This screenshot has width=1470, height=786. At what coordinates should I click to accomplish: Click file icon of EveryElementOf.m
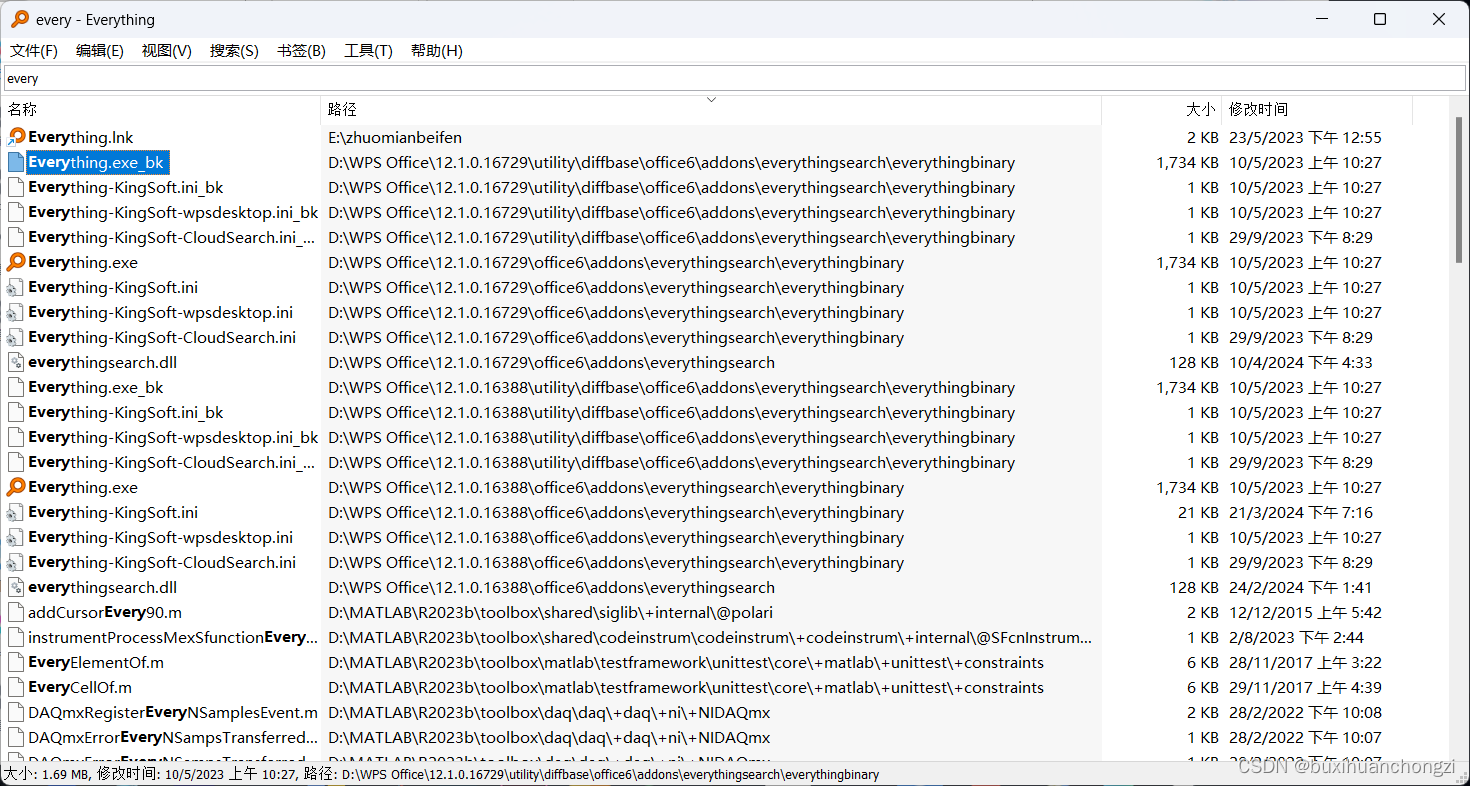pos(16,662)
